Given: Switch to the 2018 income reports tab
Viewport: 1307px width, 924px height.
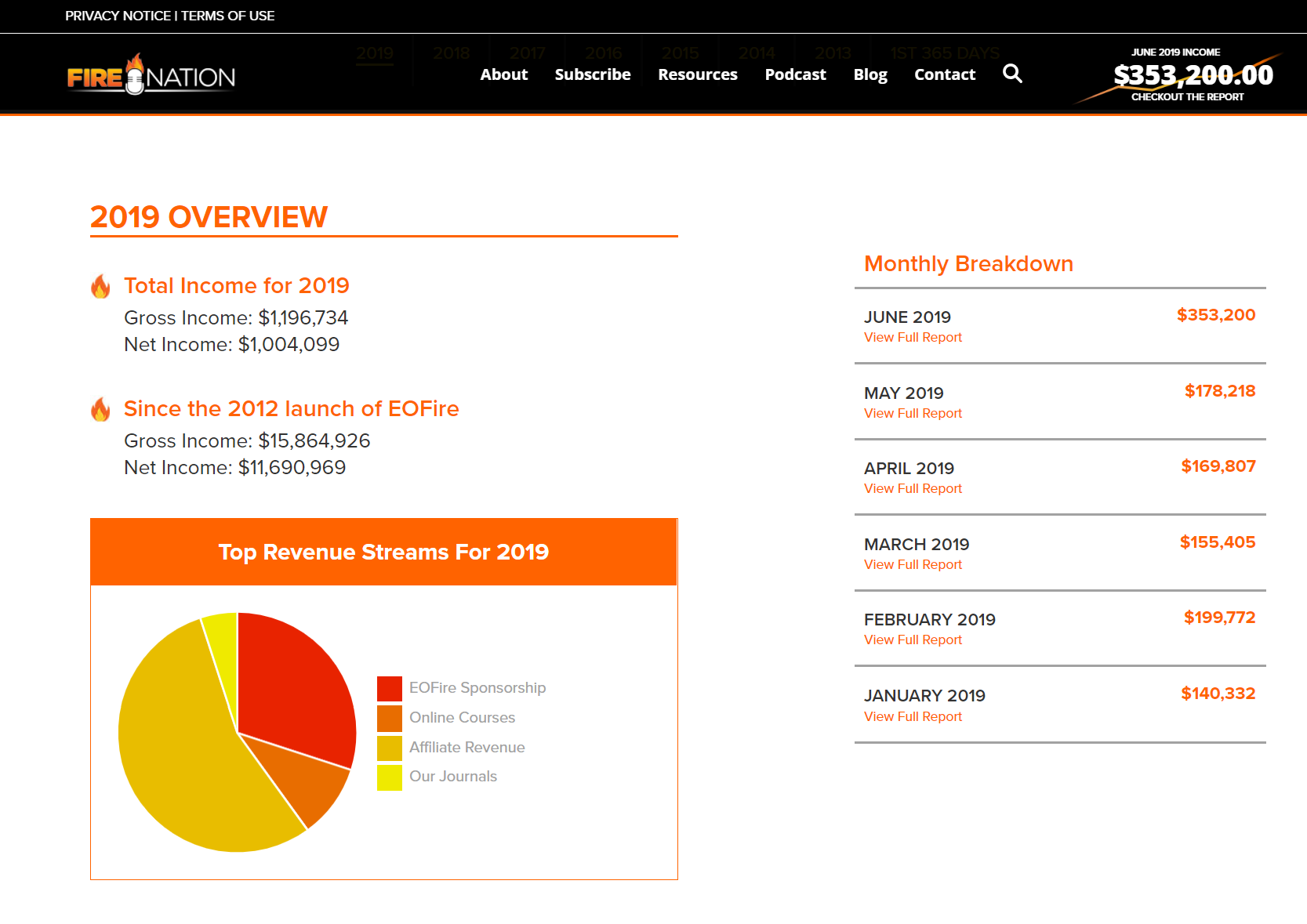Looking at the screenshot, I should [451, 53].
